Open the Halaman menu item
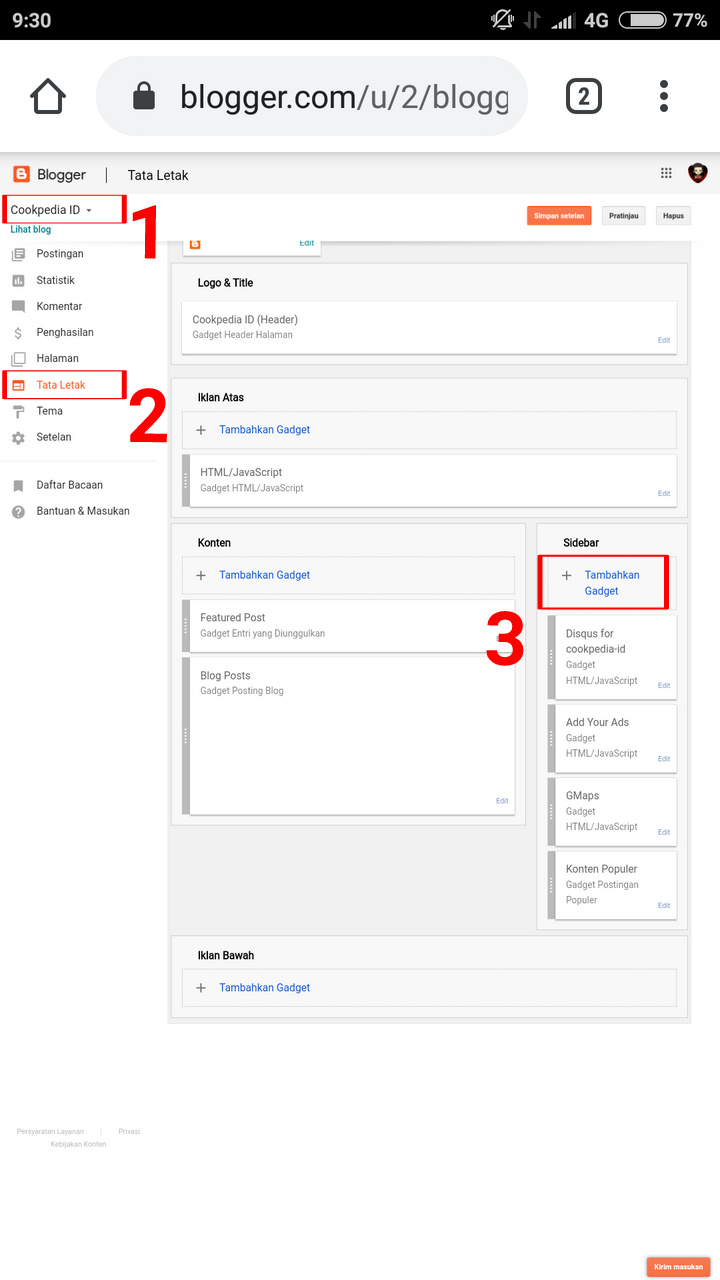The image size is (720, 1280). point(58,358)
